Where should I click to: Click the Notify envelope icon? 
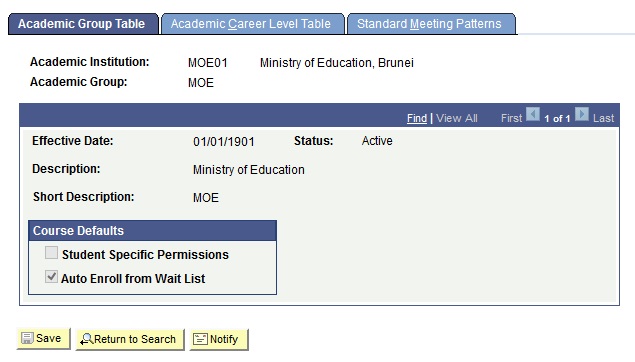[200, 339]
